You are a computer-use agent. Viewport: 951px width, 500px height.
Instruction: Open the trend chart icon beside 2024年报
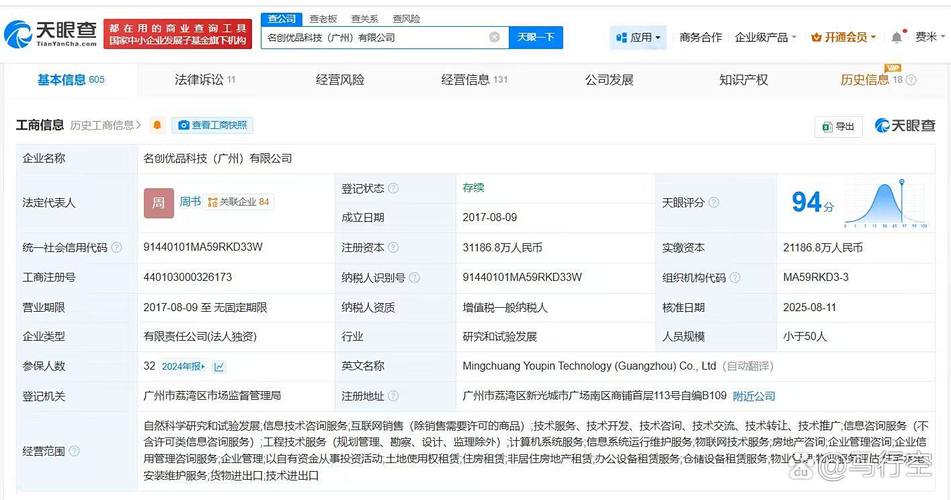pyautogui.click(x=220, y=367)
